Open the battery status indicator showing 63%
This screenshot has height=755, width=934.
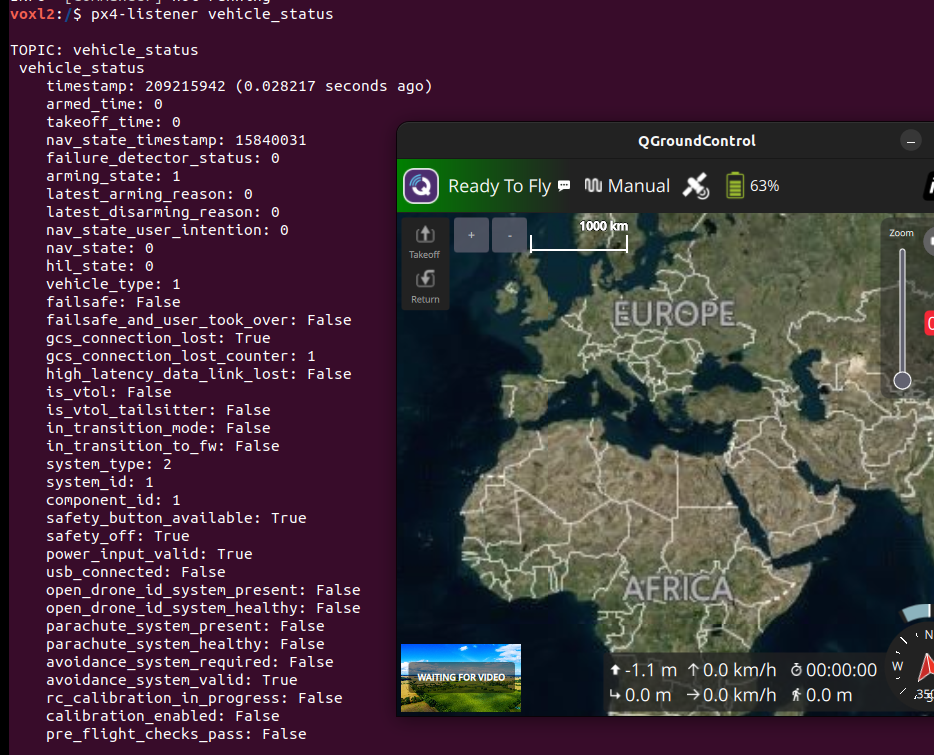pos(753,186)
